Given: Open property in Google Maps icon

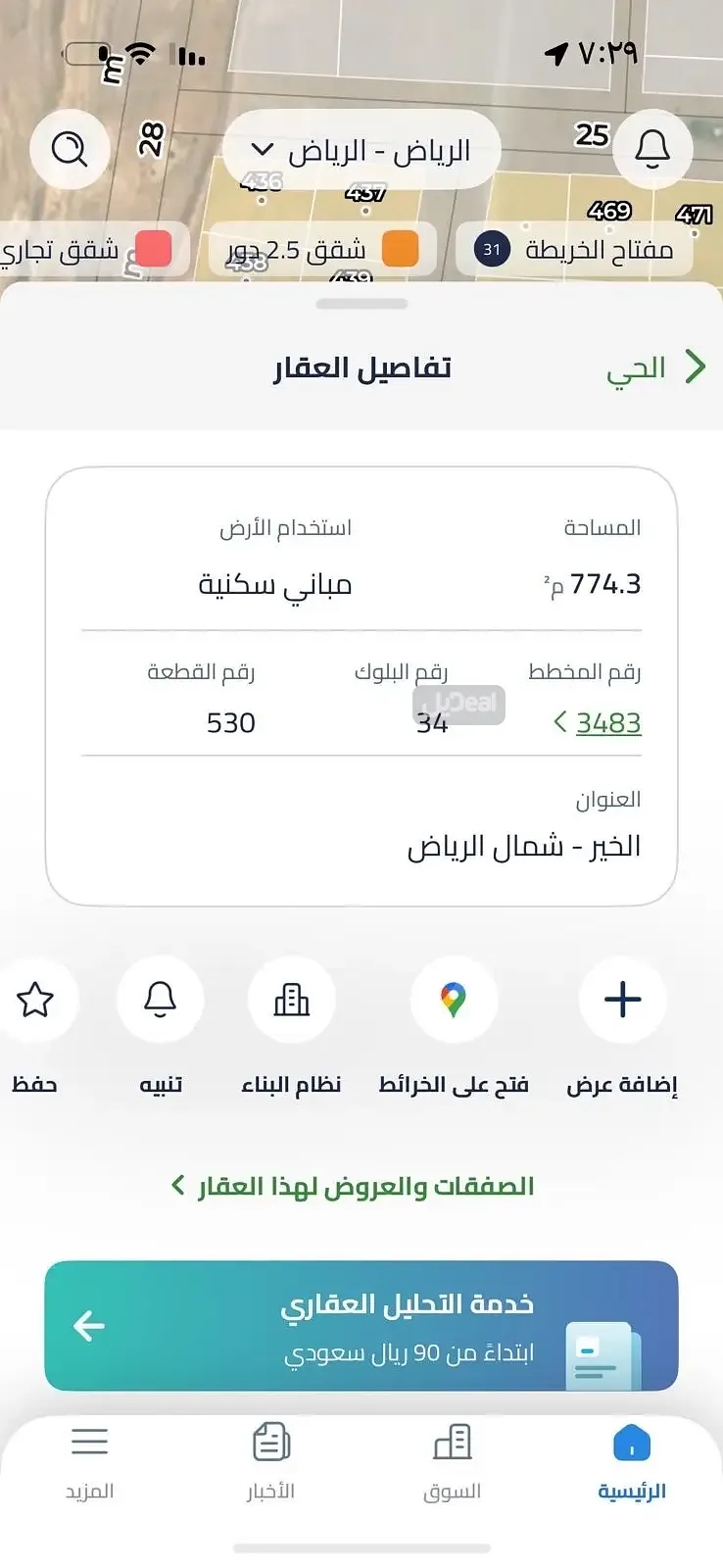Looking at the screenshot, I should [454, 1001].
